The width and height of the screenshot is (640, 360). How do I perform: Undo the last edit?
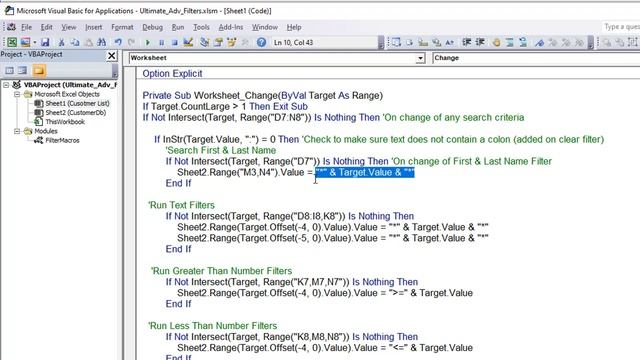(x=118, y=42)
